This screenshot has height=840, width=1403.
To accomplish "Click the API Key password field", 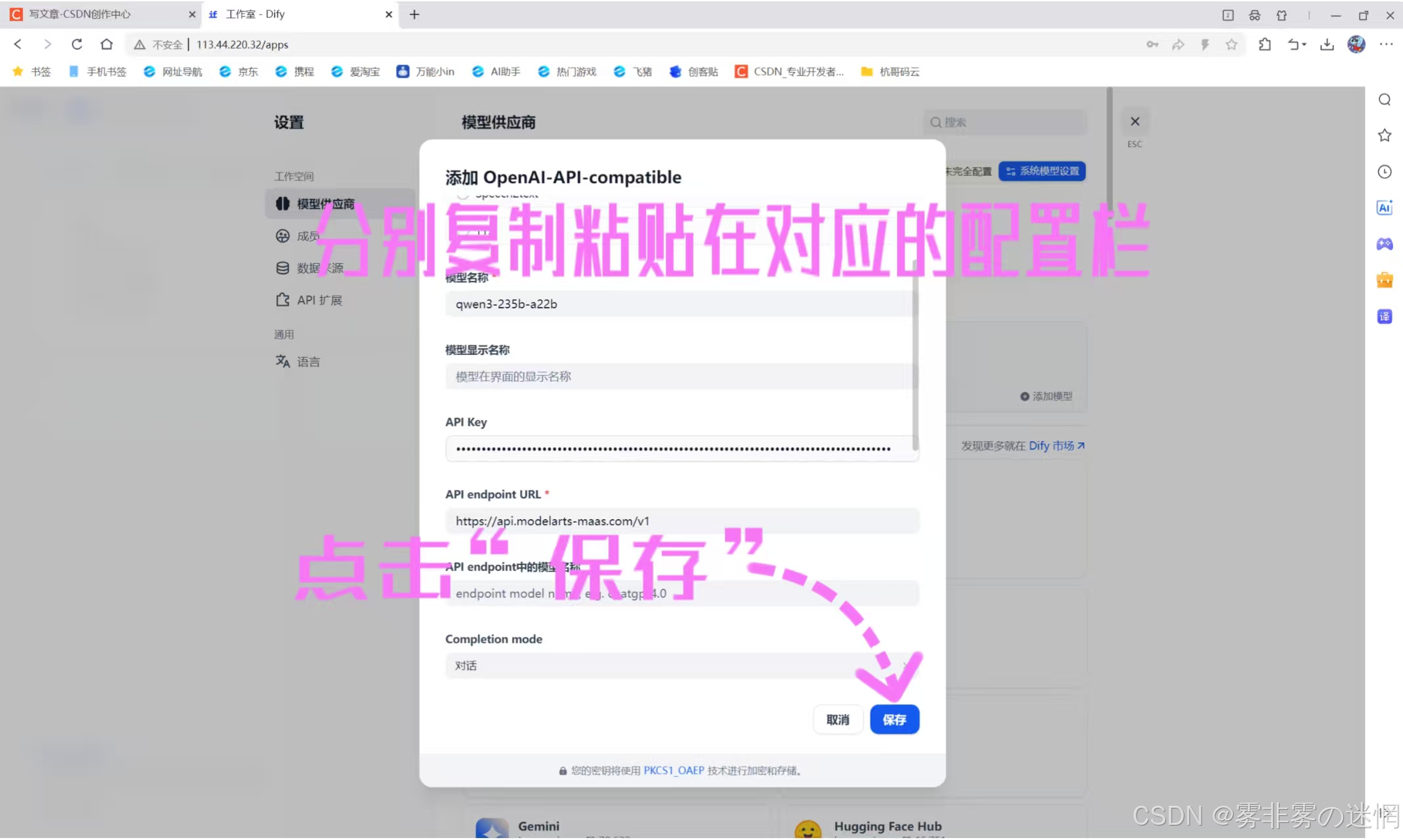I will coord(681,449).
